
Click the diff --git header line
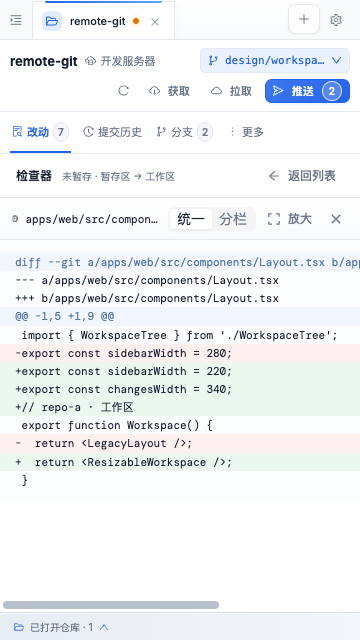pyautogui.click(x=180, y=262)
